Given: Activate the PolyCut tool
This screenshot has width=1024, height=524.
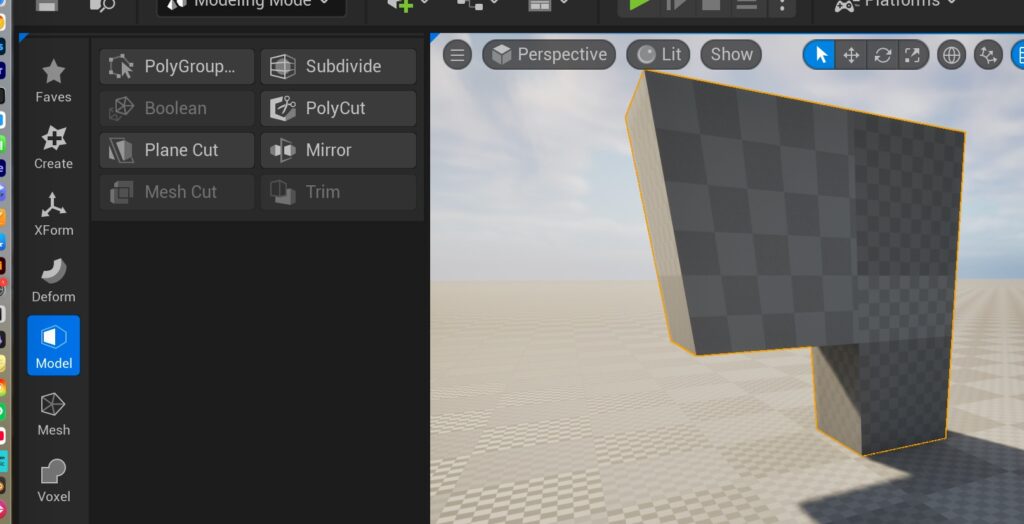Looking at the screenshot, I should (338, 108).
